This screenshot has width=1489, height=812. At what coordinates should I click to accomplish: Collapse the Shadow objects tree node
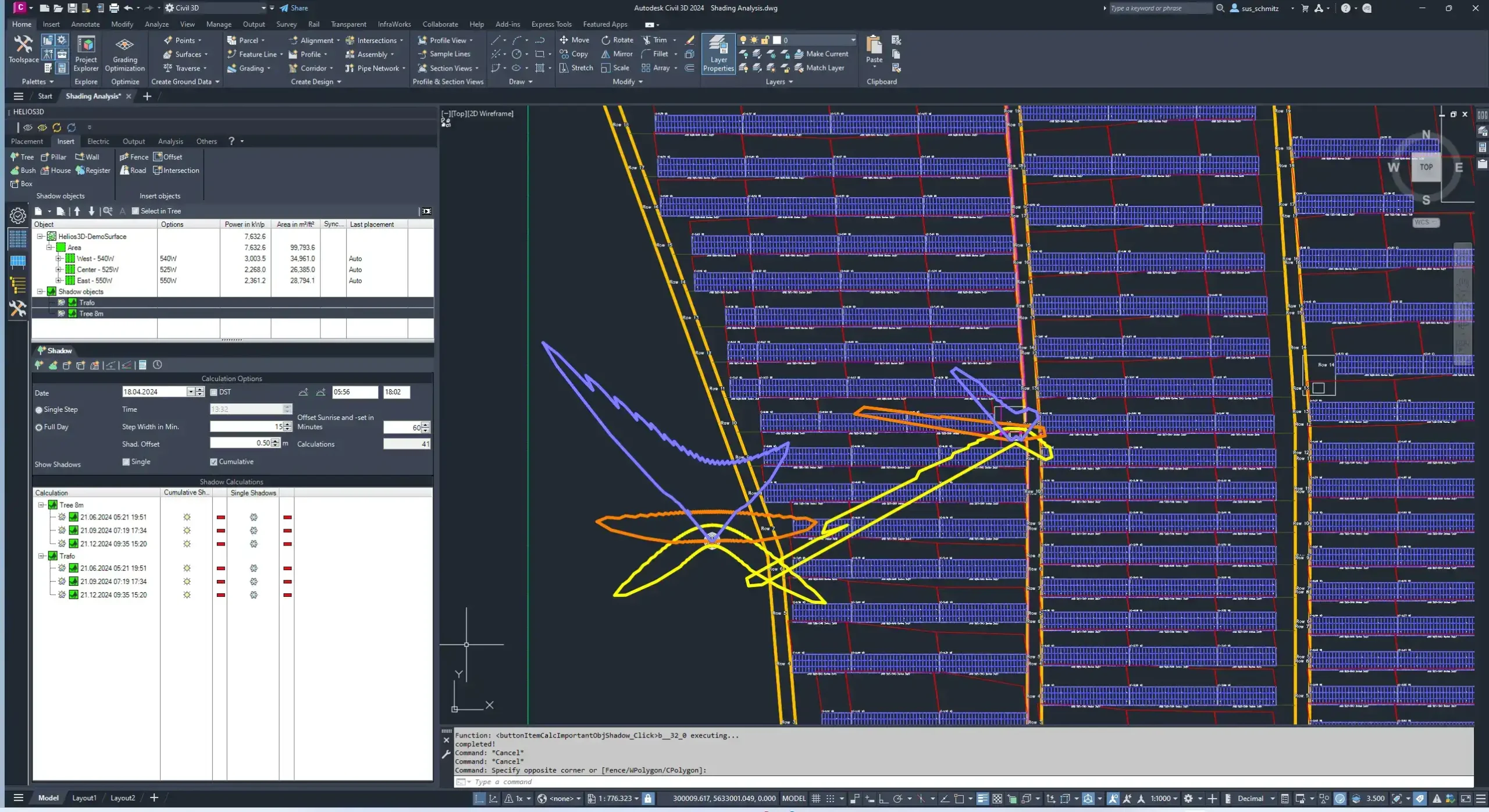(x=40, y=292)
